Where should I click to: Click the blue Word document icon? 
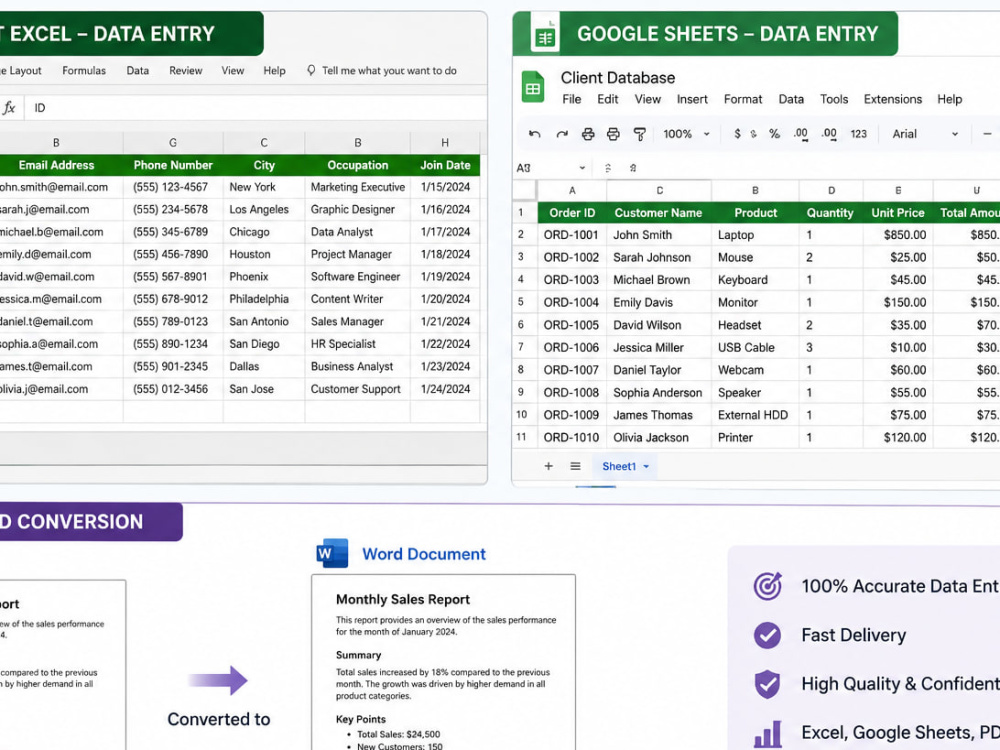(332, 554)
